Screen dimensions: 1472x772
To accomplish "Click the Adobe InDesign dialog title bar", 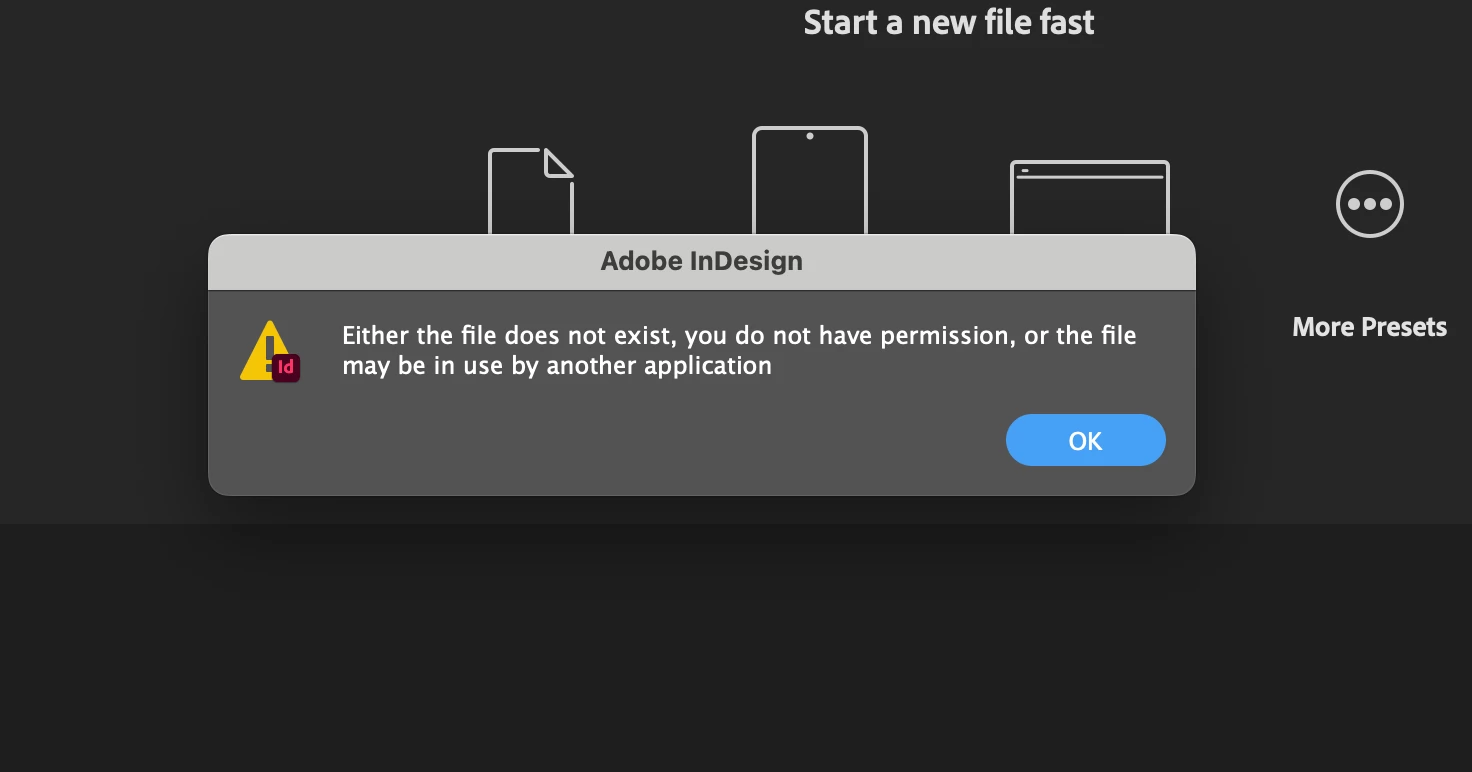I will point(702,262).
